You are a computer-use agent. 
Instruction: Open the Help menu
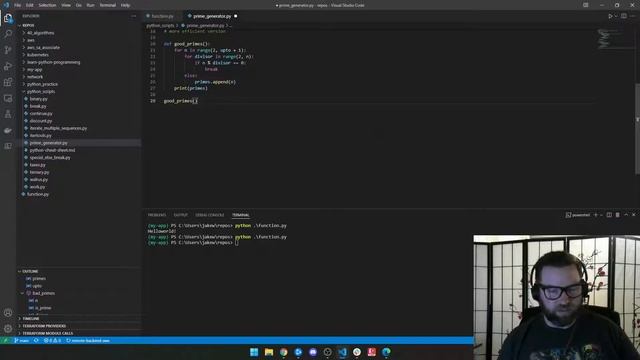click(x=125, y=5)
